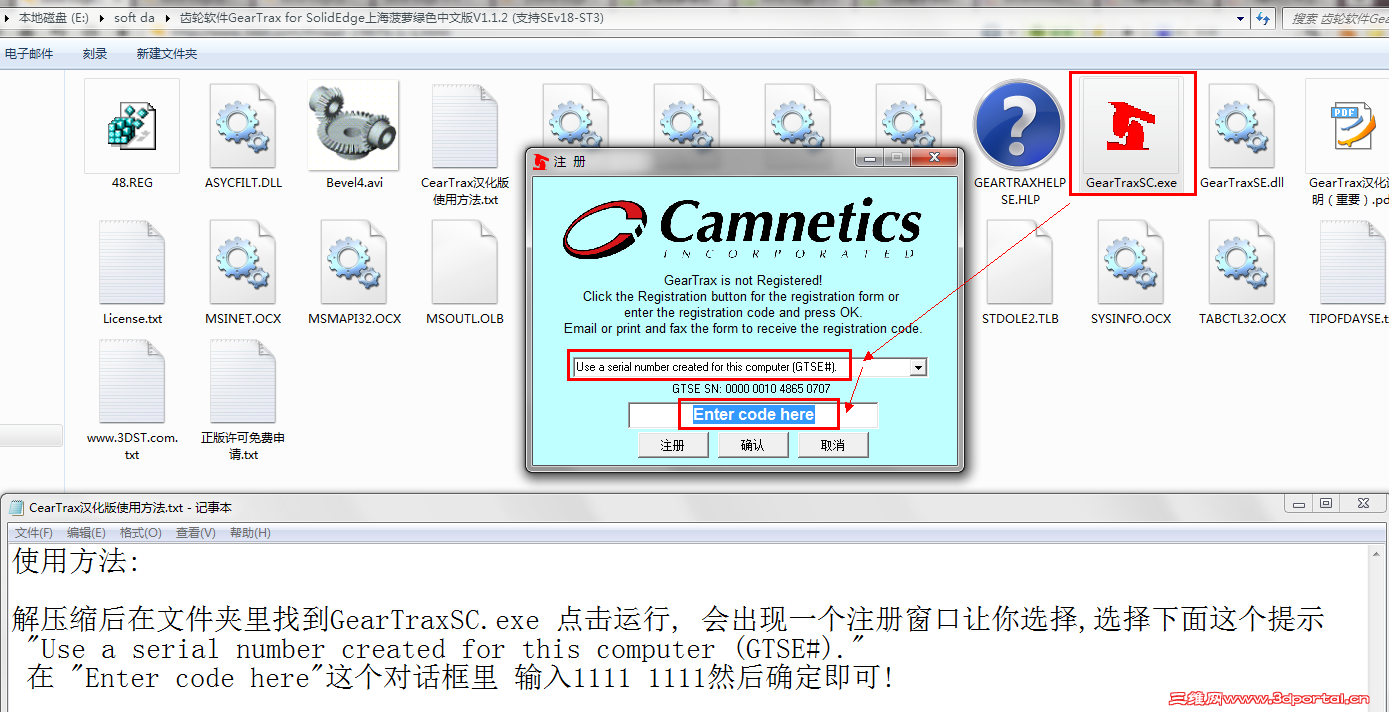This screenshot has width=1389, height=712.
Task: Click 电子邮件 in Explorer toolbar
Action: click(x=29, y=54)
